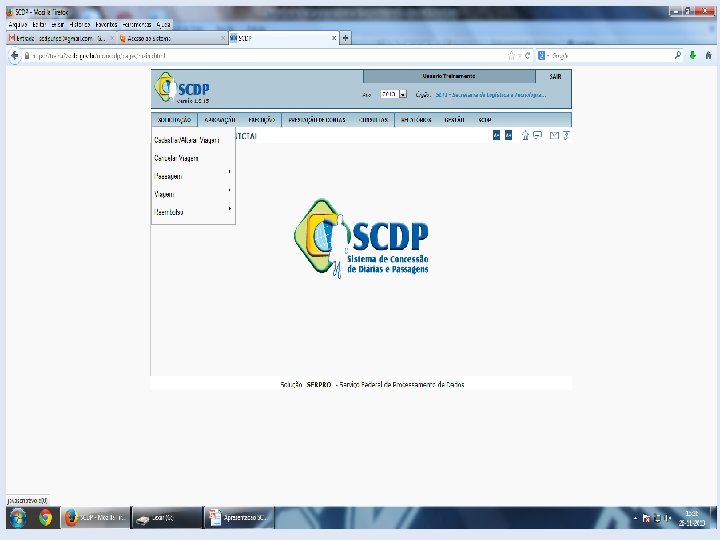Switch to the Gmail Entrada tab
This screenshot has height=540, width=720.
tap(62, 38)
